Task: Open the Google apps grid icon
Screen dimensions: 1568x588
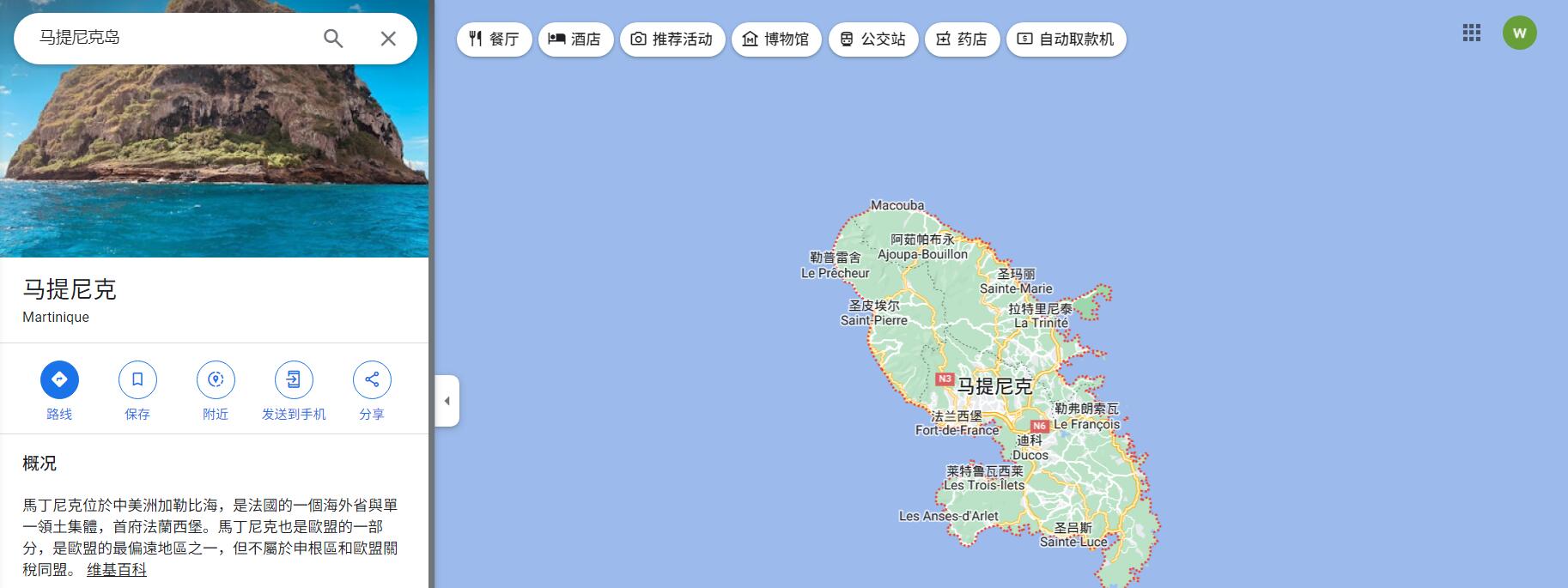Action: (x=1472, y=33)
